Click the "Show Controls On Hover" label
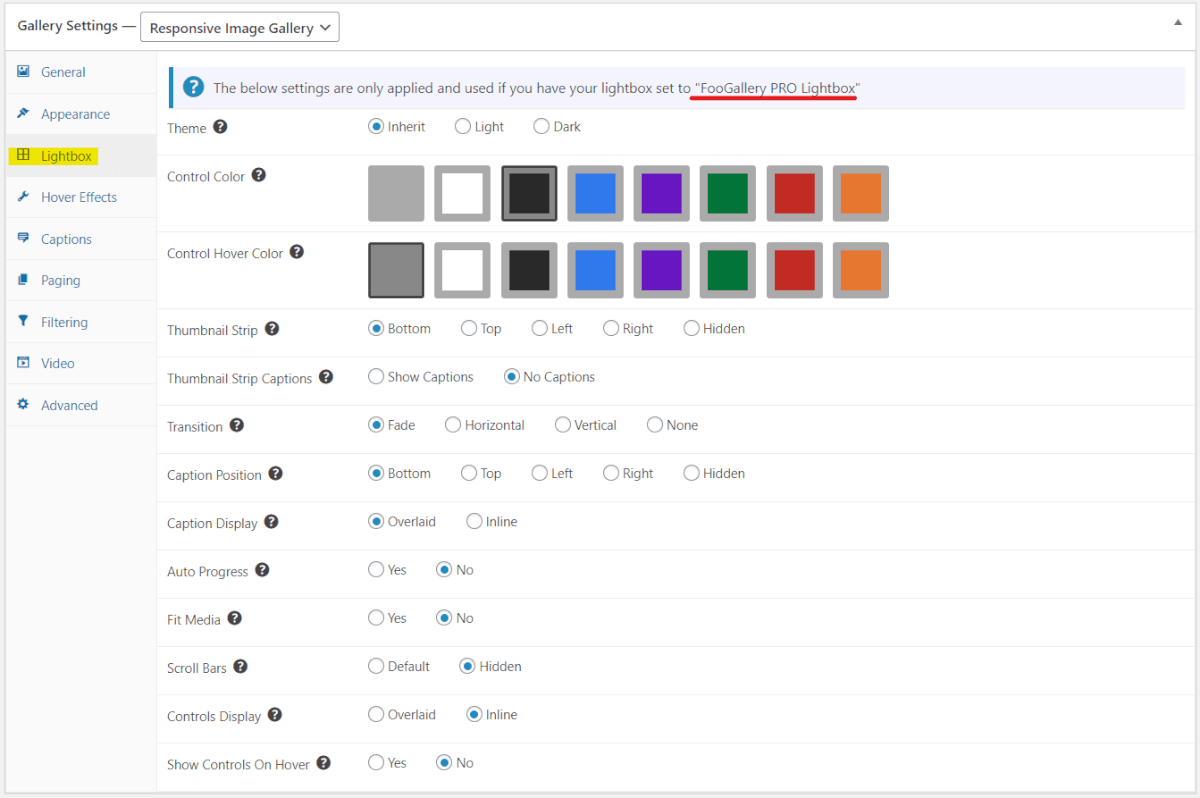This screenshot has width=1200, height=798. point(238,764)
